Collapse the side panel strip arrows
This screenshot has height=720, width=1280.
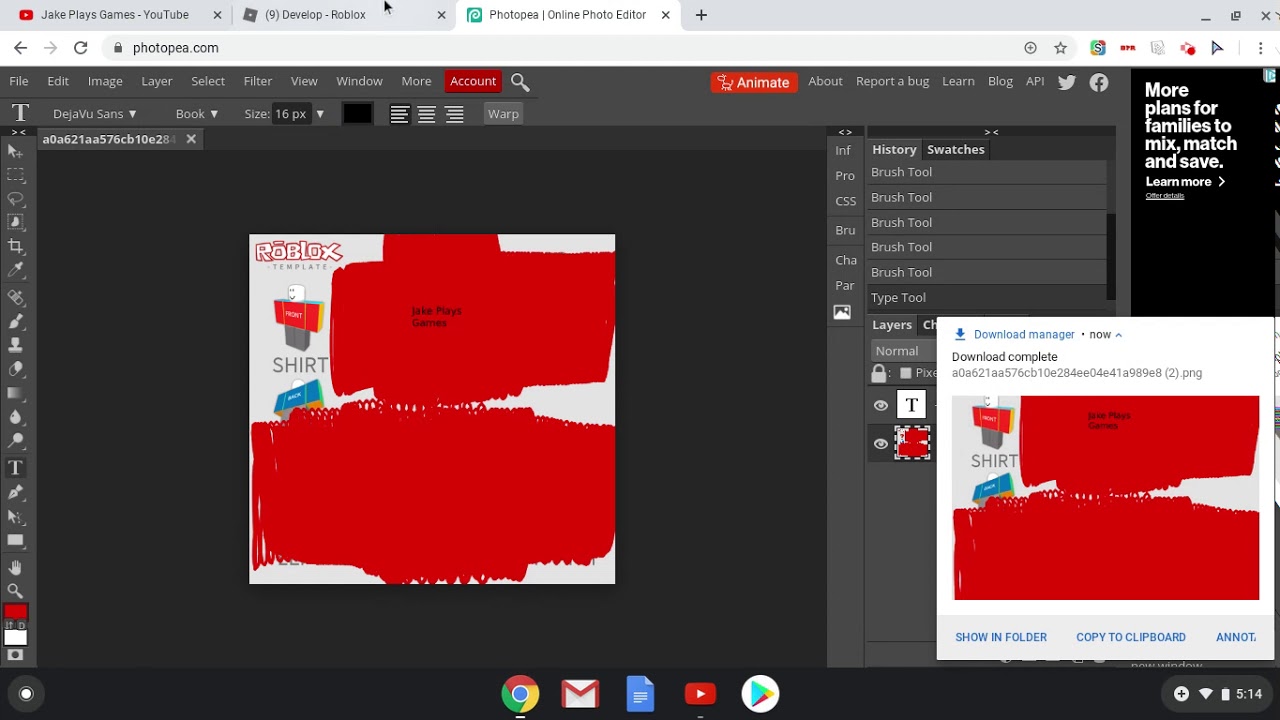[845, 132]
